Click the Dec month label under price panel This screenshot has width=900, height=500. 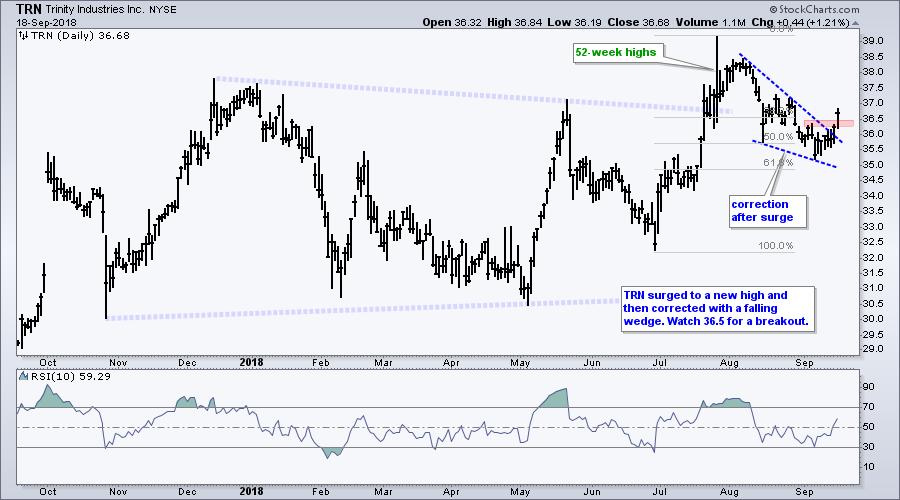click(x=187, y=363)
